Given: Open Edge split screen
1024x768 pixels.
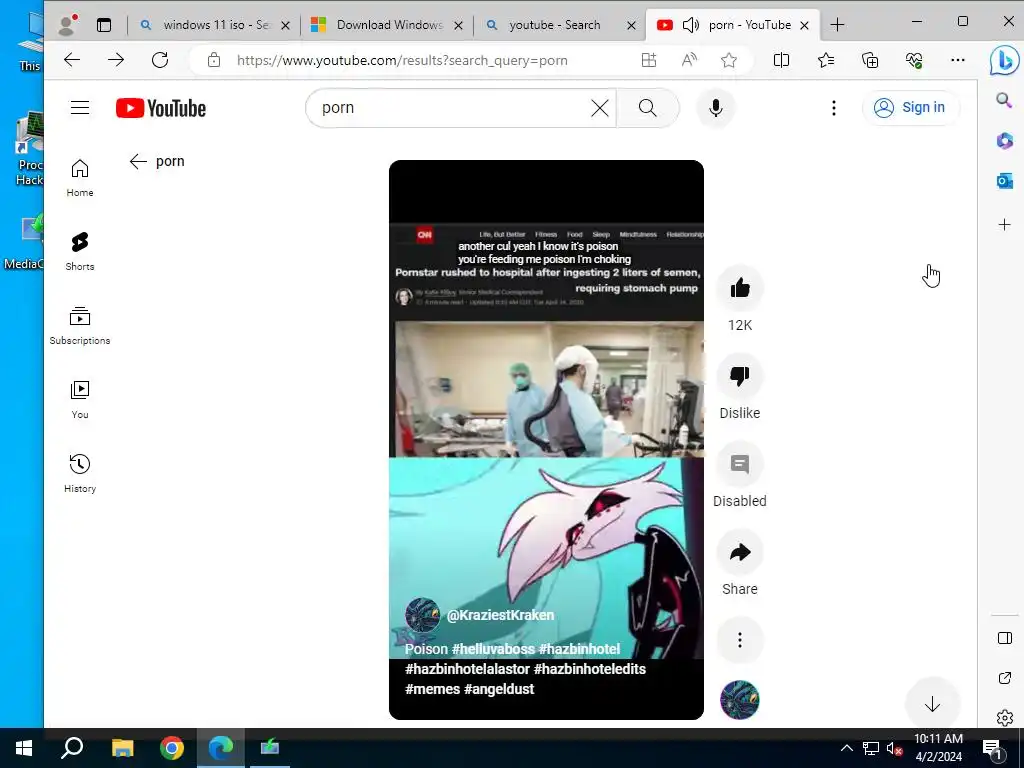Looking at the screenshot, I should coord(781,60).
